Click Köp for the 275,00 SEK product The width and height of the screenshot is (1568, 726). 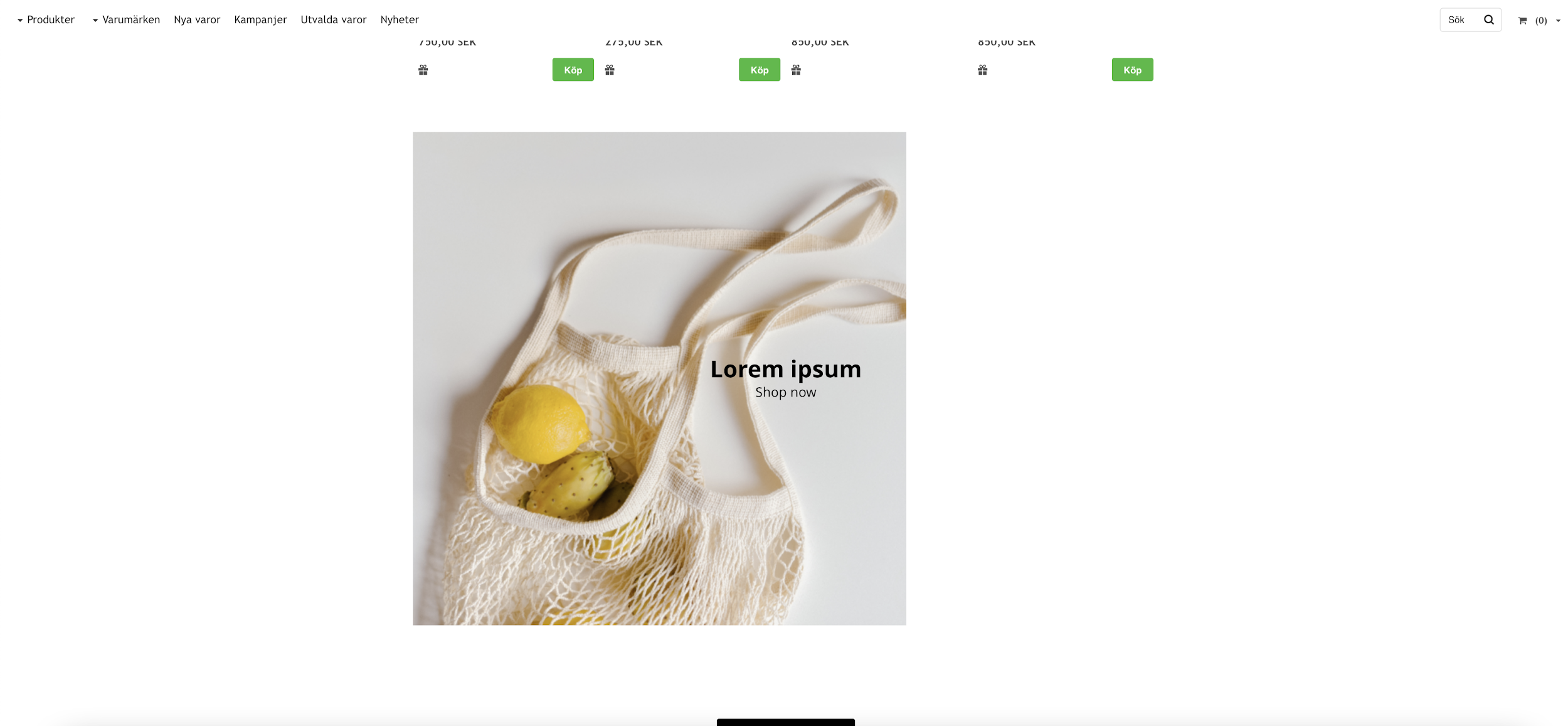point(760,70)
